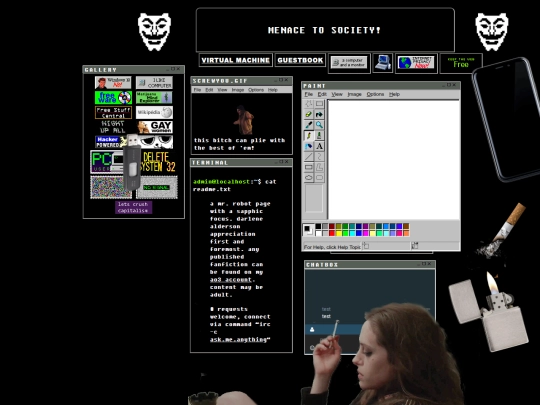The height and width of the screenshot is (405, 540).
Task: Click the left Guy Fawkes mask image
Action: click(154, 32)
